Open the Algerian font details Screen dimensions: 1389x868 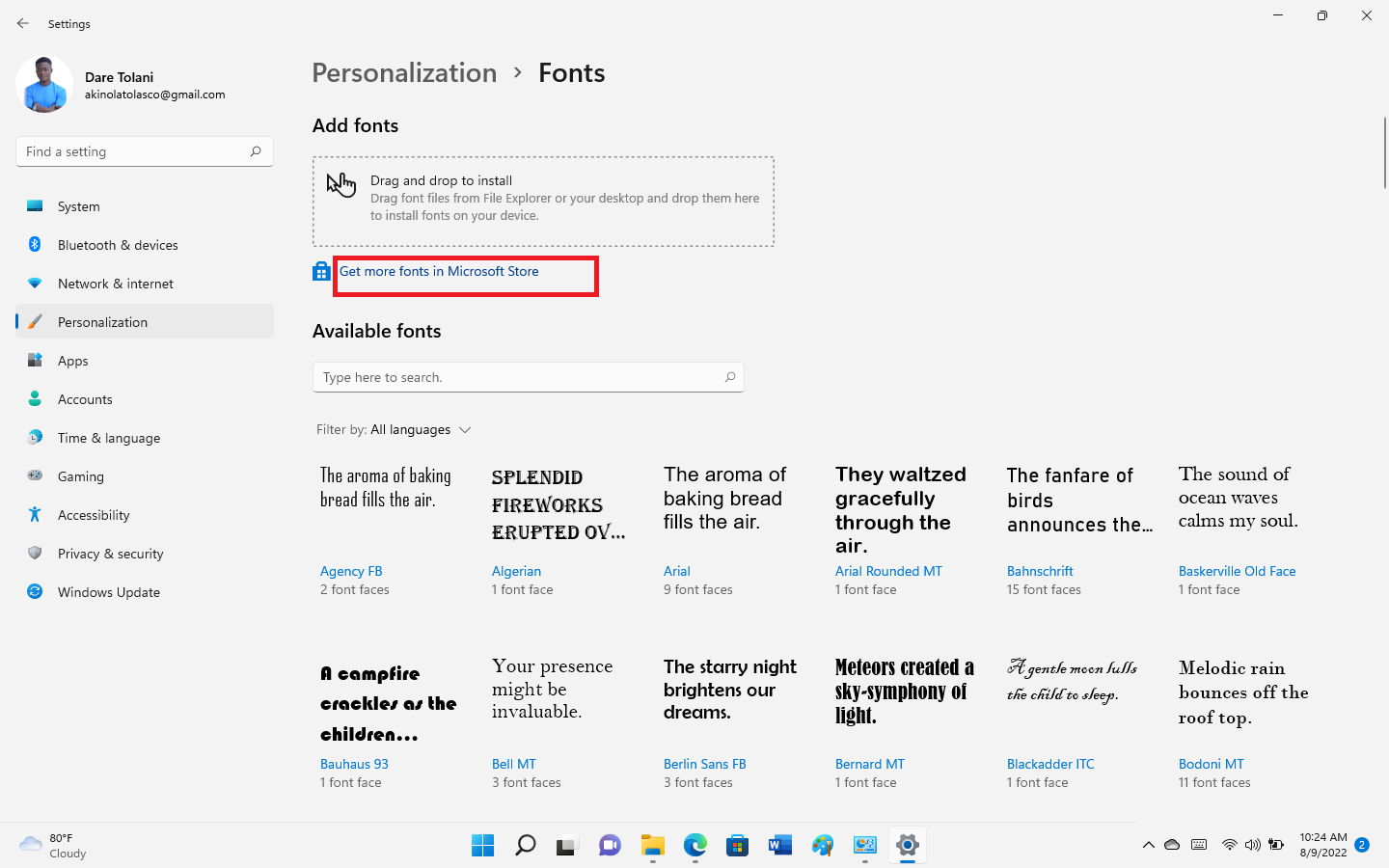click(516, 571)
